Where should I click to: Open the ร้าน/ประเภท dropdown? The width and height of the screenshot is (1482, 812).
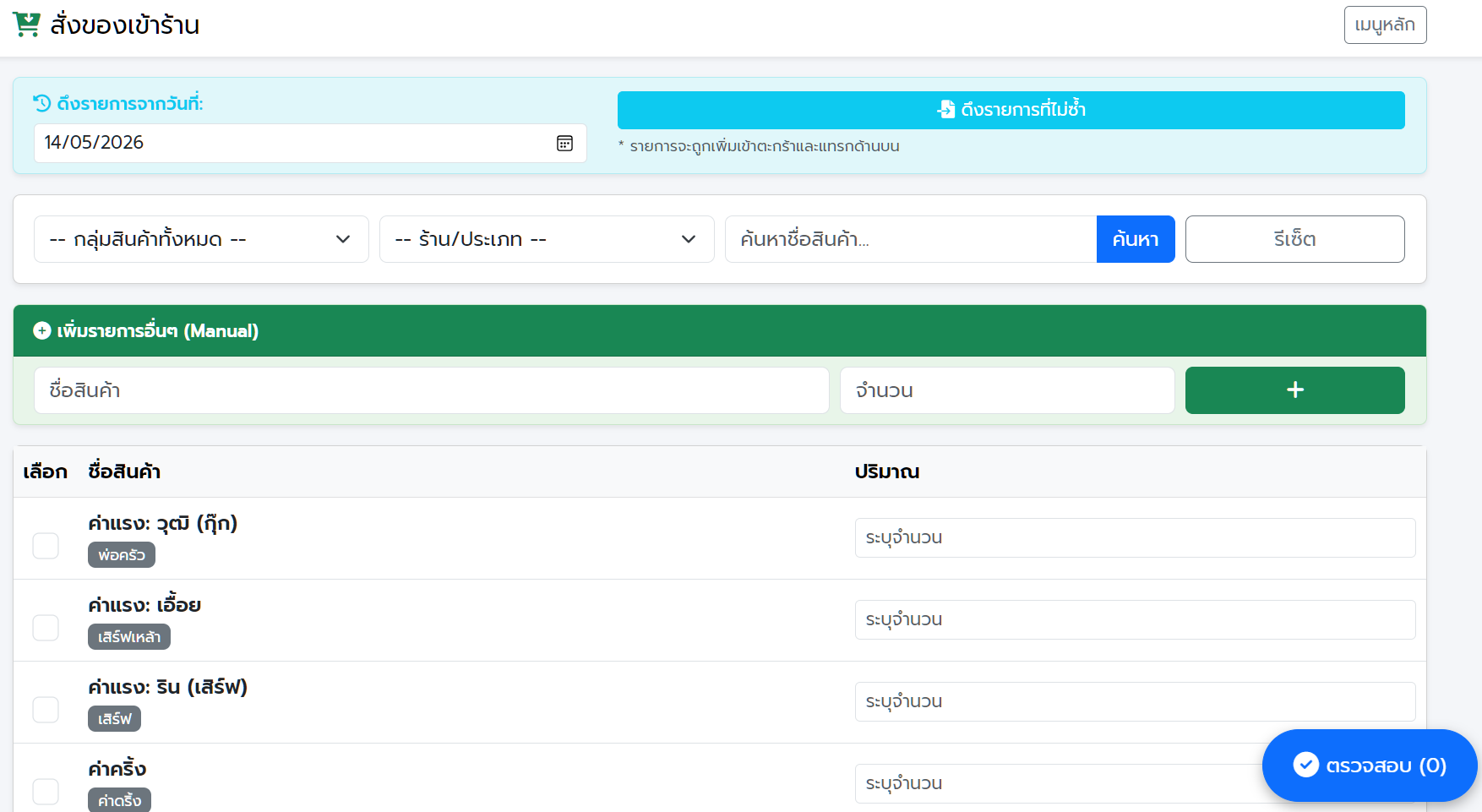tap(547, 239)
